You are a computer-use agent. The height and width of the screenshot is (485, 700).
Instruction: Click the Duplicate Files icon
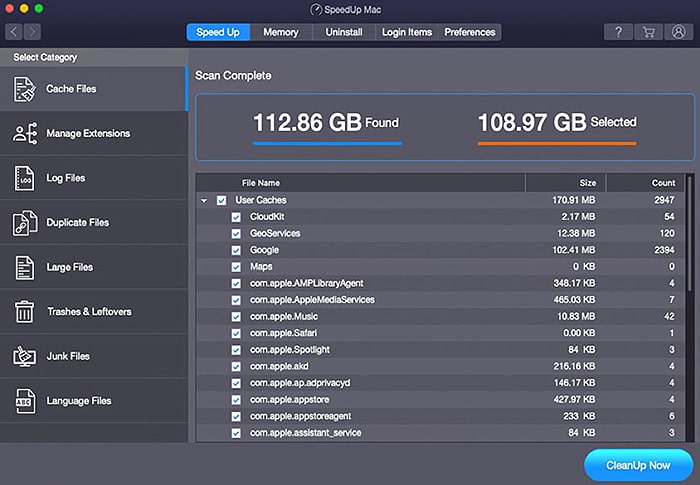[x=25, y=222]
